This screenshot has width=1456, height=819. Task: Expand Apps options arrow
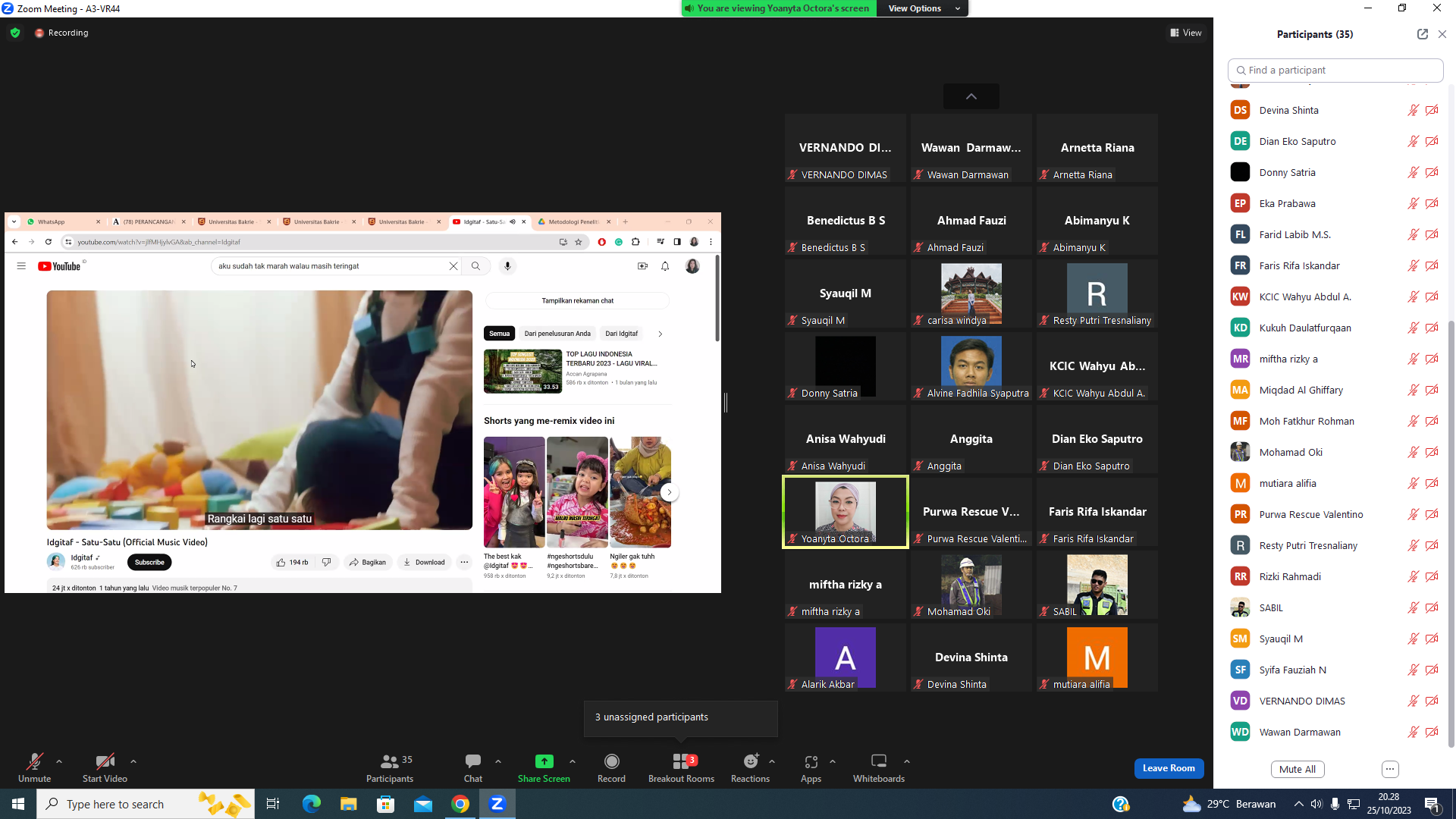(x=833, y=761)
